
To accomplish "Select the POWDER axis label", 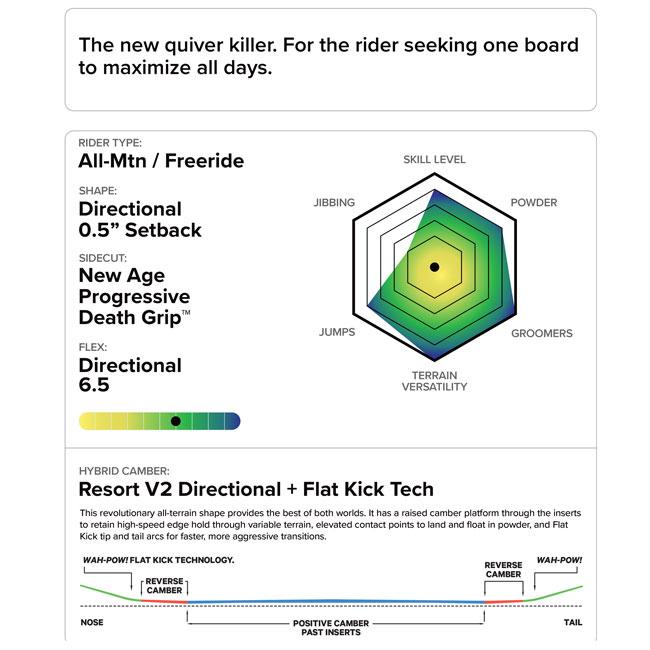I will pos(534,203).
